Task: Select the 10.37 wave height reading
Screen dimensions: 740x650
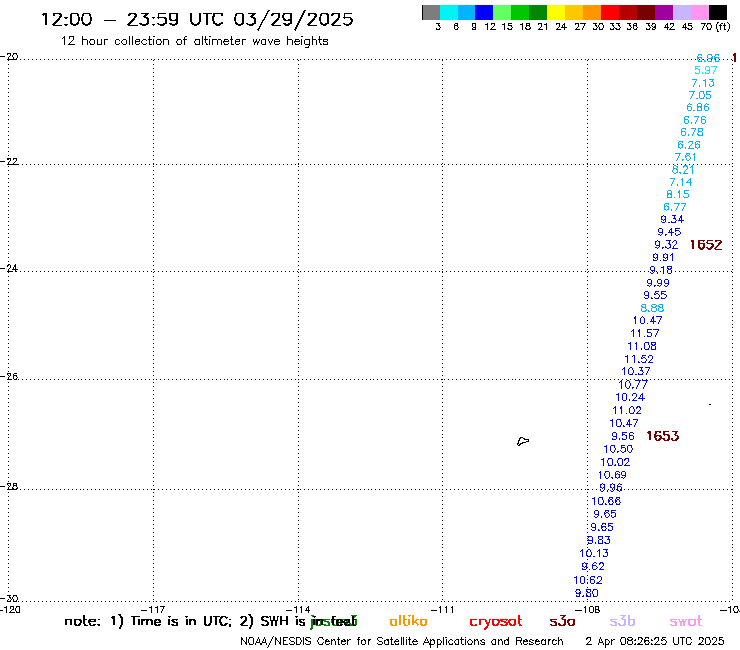Action: click(636, 371)
